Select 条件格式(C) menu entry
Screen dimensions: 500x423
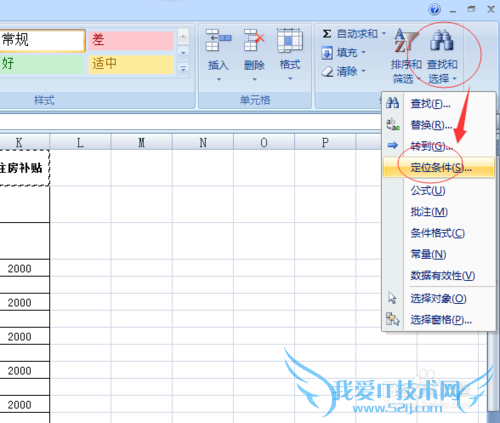pyautogui.click(x=438, y=233)
